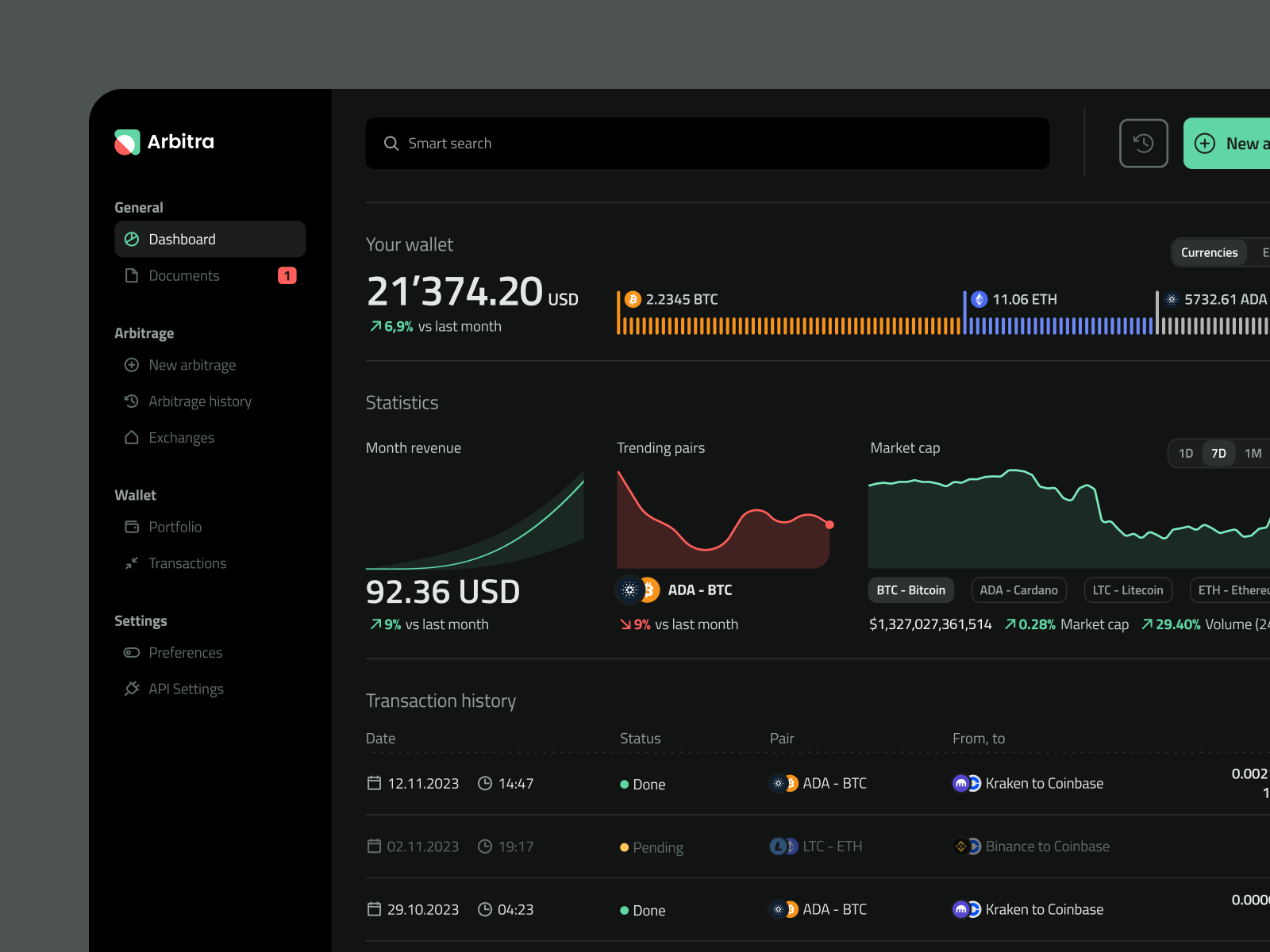Click the Transactions arrows icon

point(132,563)
